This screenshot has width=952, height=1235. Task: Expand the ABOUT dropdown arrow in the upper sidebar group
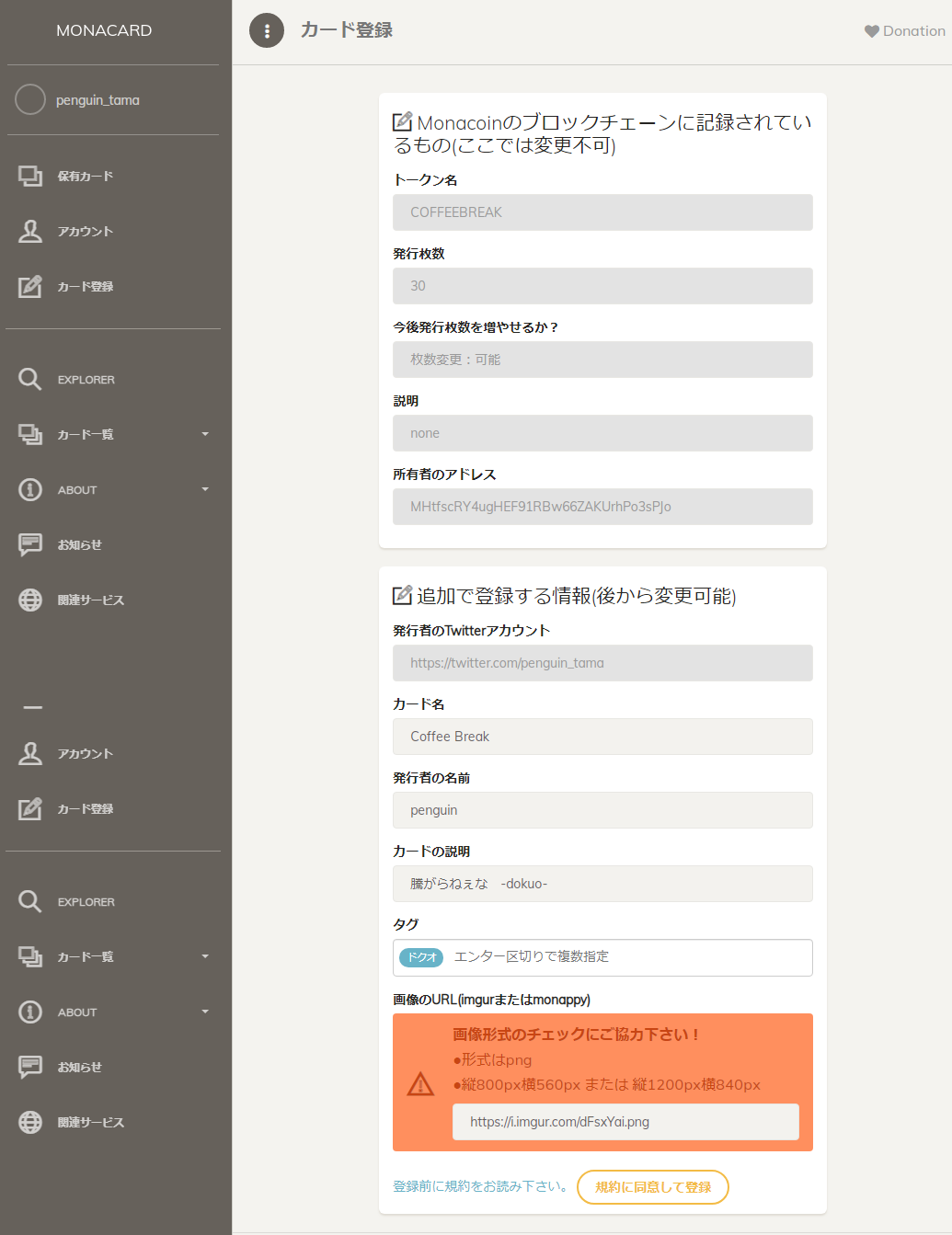205,489
